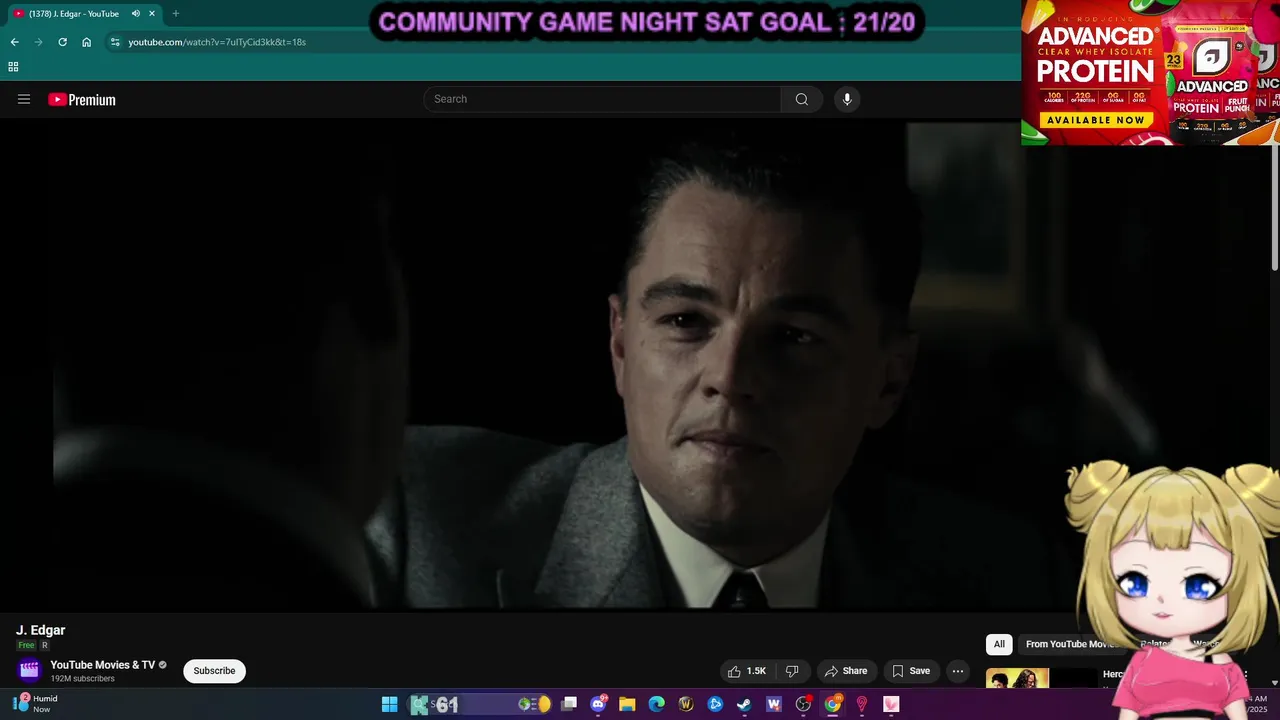The width and height of the screenshot is (1280, 720).
Task: Like the video with thumbs up
Action: coord(748,671)
